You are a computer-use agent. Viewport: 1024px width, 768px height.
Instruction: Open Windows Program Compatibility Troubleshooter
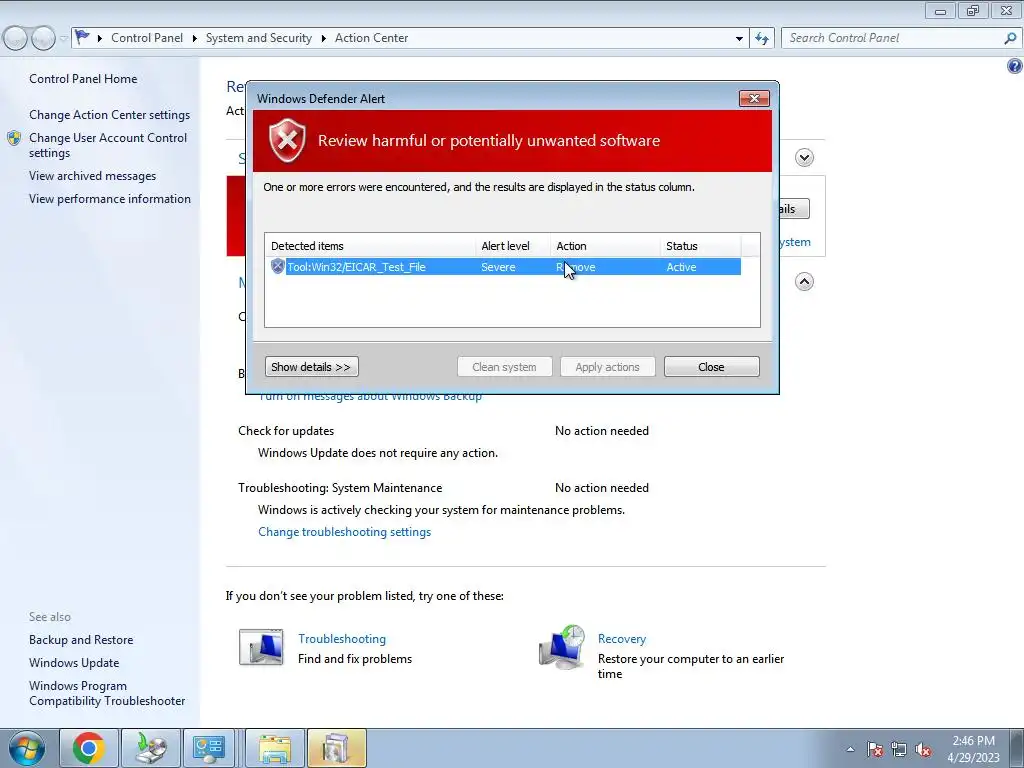106,693
